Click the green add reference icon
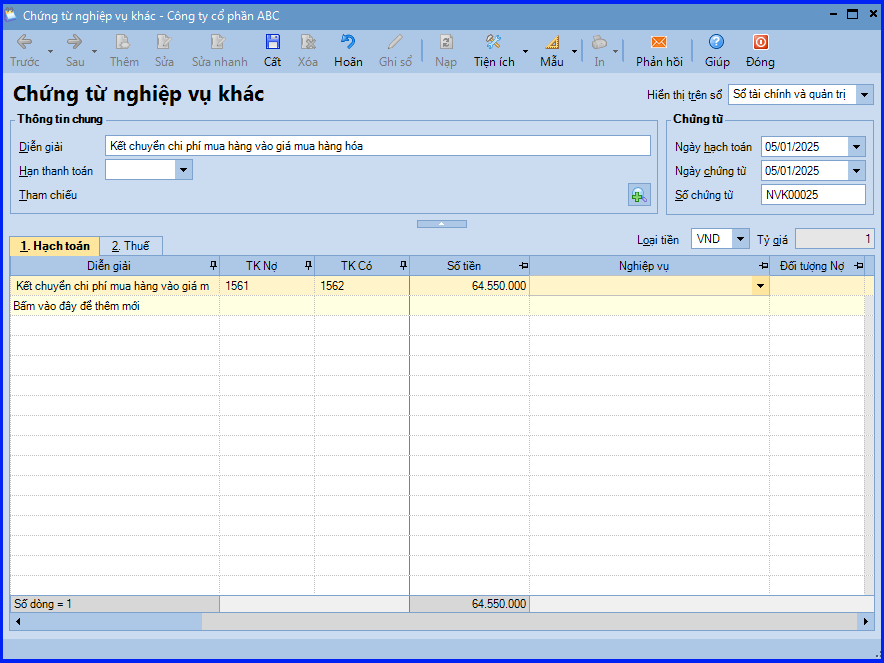 pos(638,195)
